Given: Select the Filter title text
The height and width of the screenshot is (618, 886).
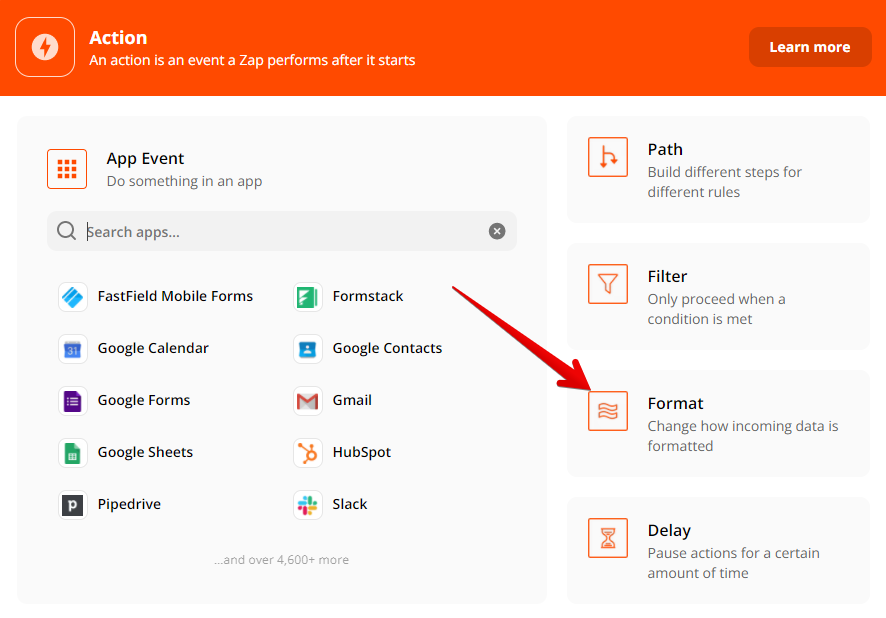Looking at the screenshot, I should coord(667,276).
